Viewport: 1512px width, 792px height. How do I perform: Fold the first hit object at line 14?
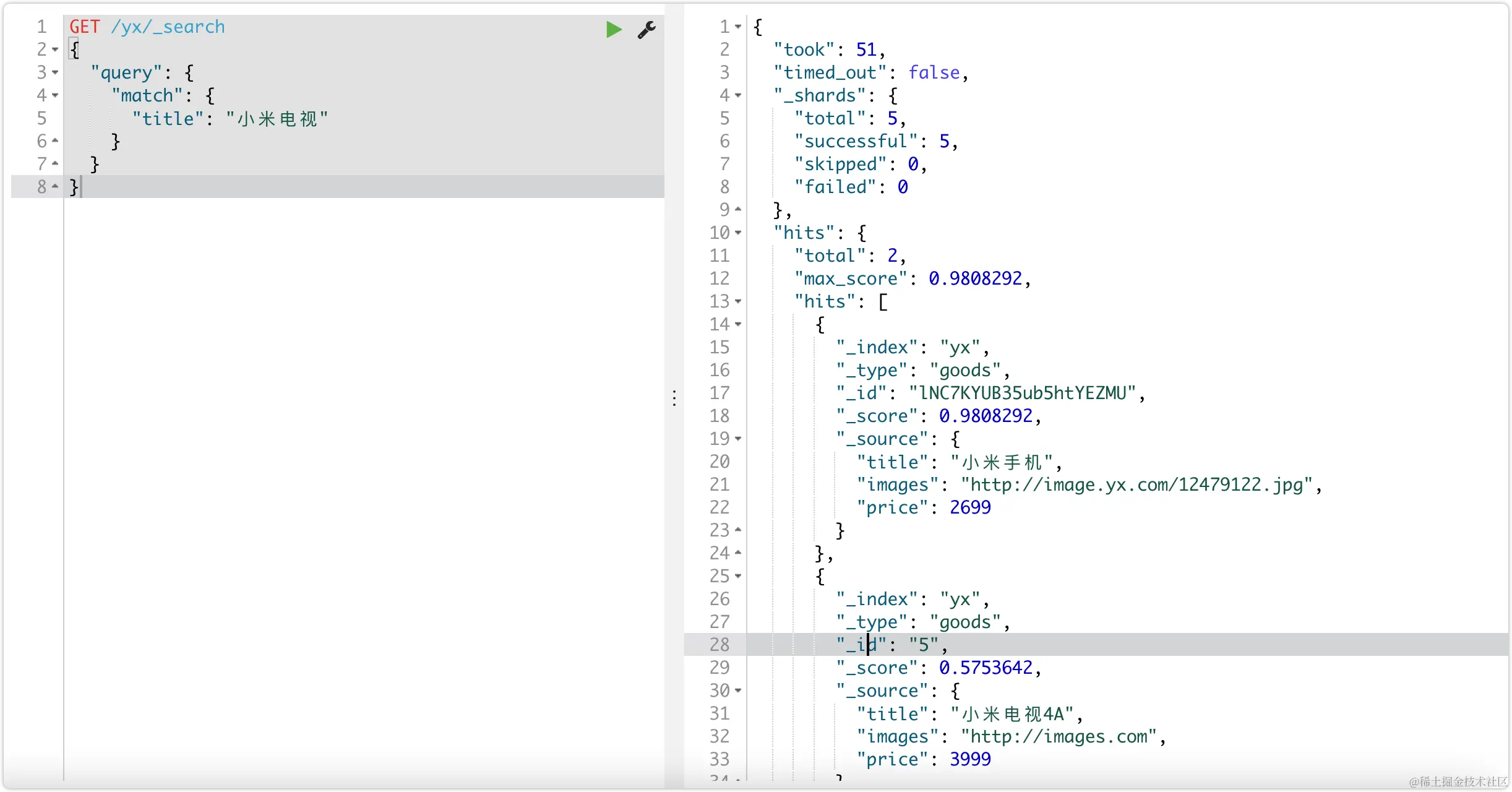[738, 324]
